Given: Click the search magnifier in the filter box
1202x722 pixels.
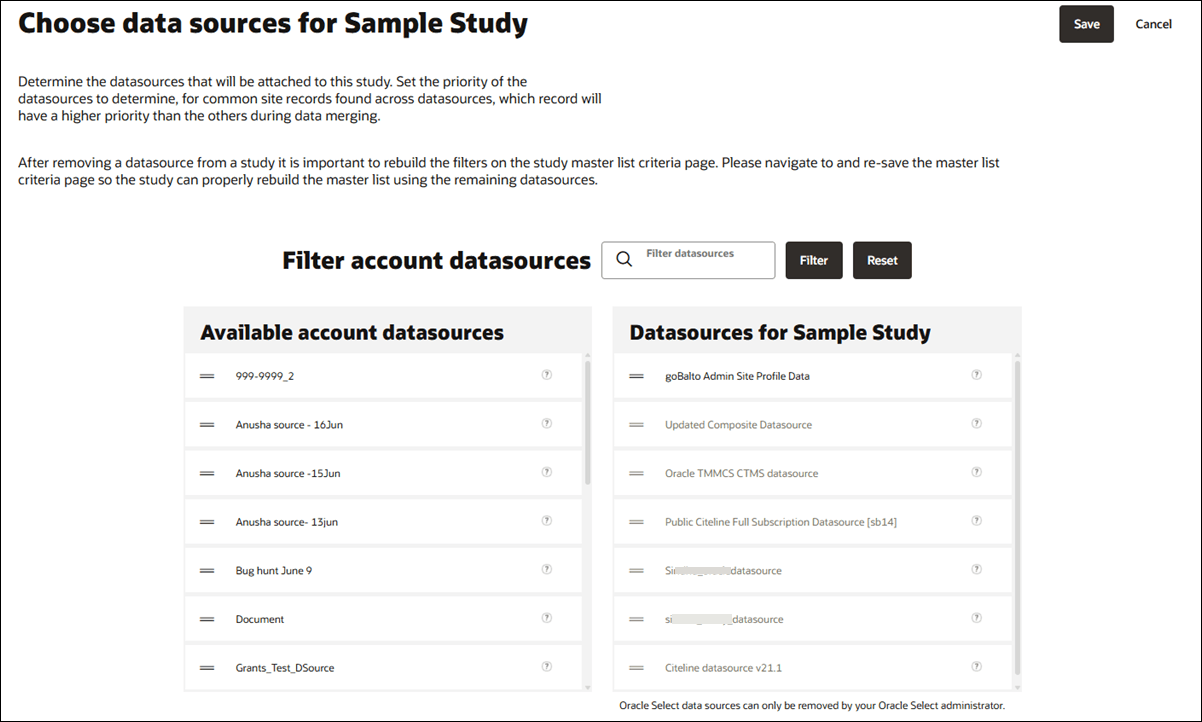Looking at the screenshot, I should (624, 260).
